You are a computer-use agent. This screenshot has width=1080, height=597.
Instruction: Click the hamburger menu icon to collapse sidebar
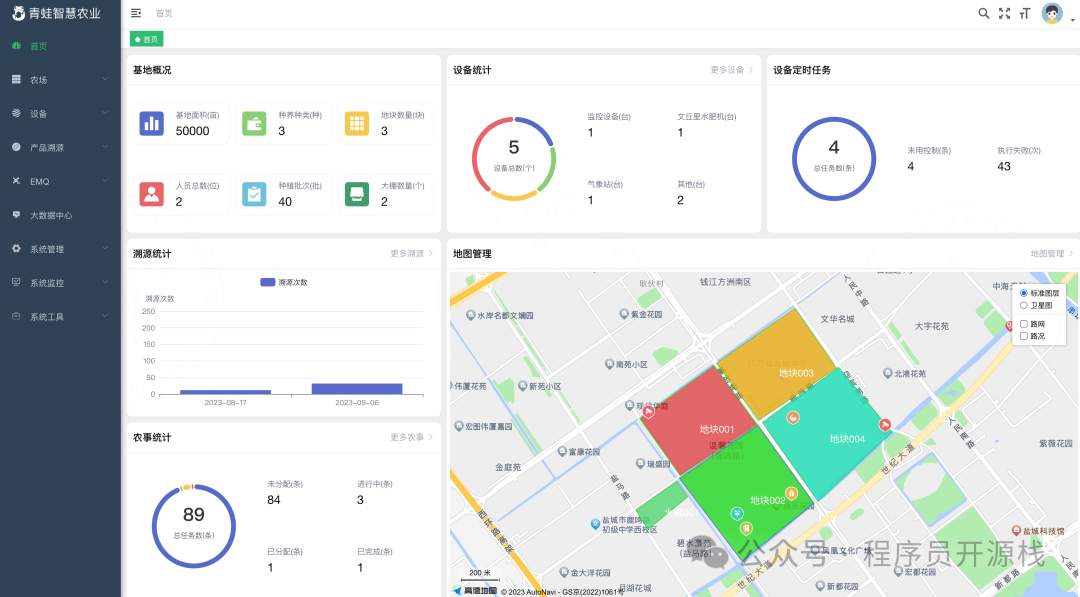tap(136, 13)
